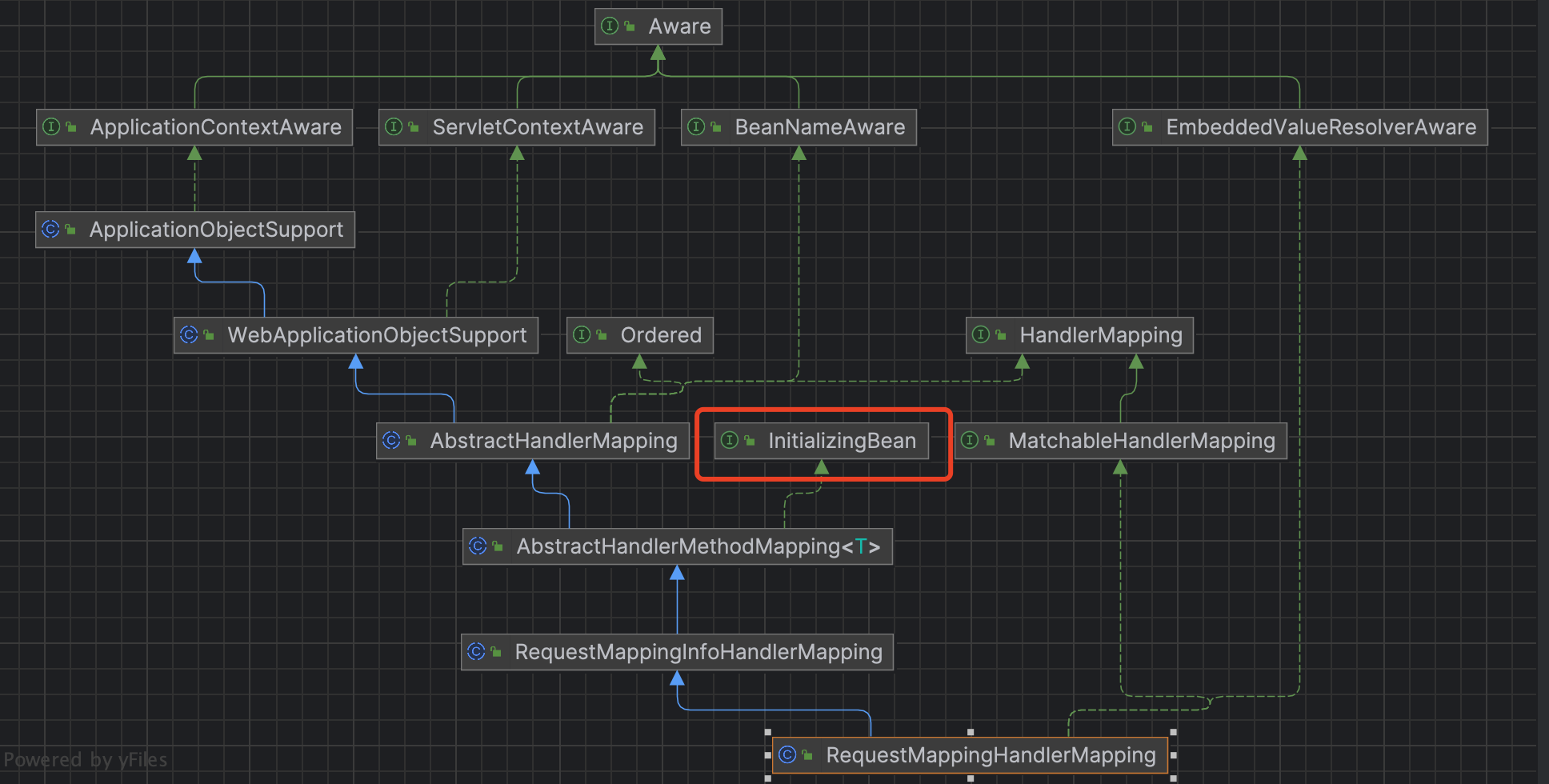Click the class icon of AbstractHandlerMapping
The height and width of the screenshot is (784, 1549).
click(391, 441)
